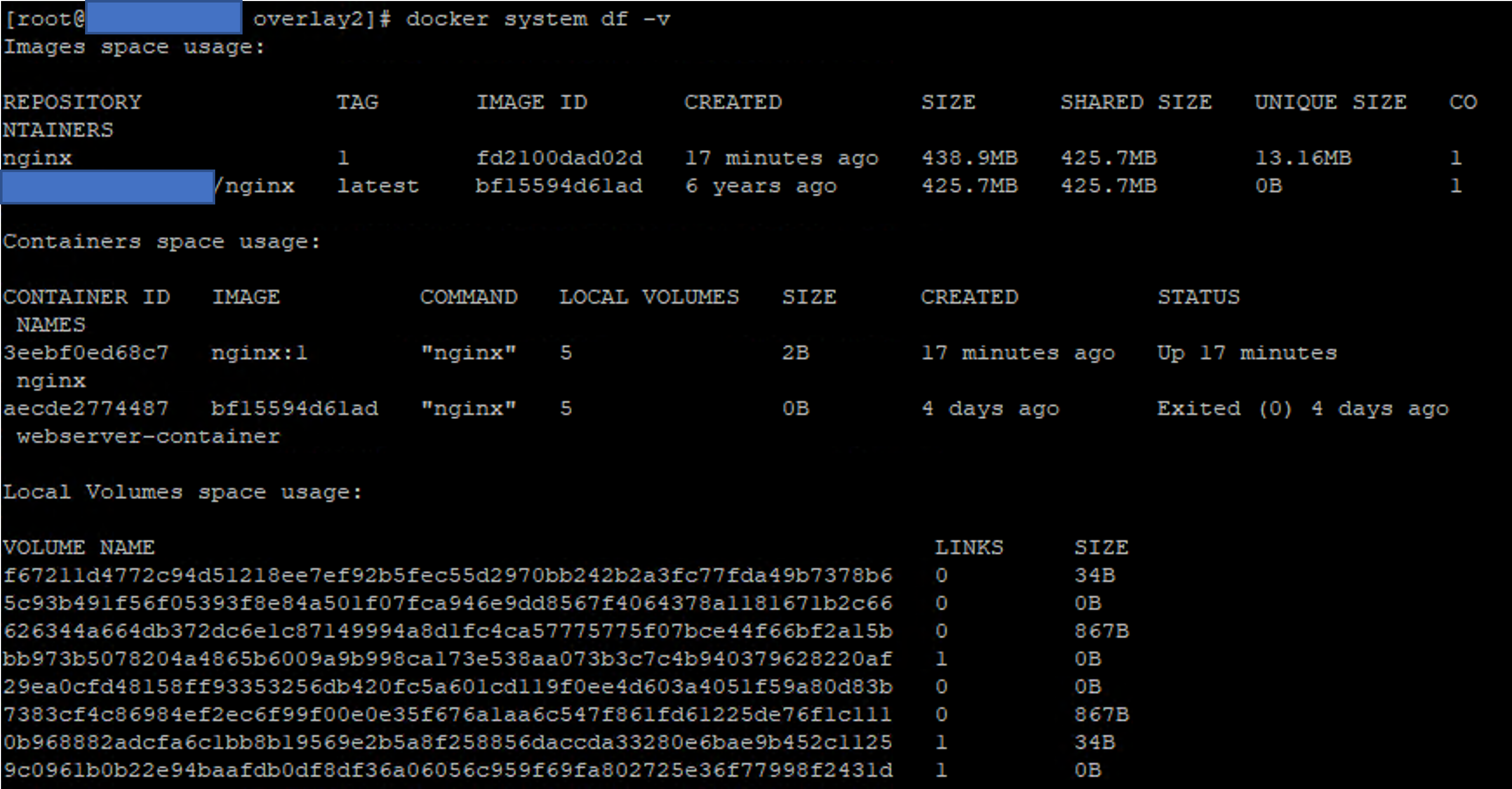Click the volume name starting with 9c0961b0b22e
The width and height of the screenshot is (1512, 789).
pyautogui.click(x=447, y=770)
